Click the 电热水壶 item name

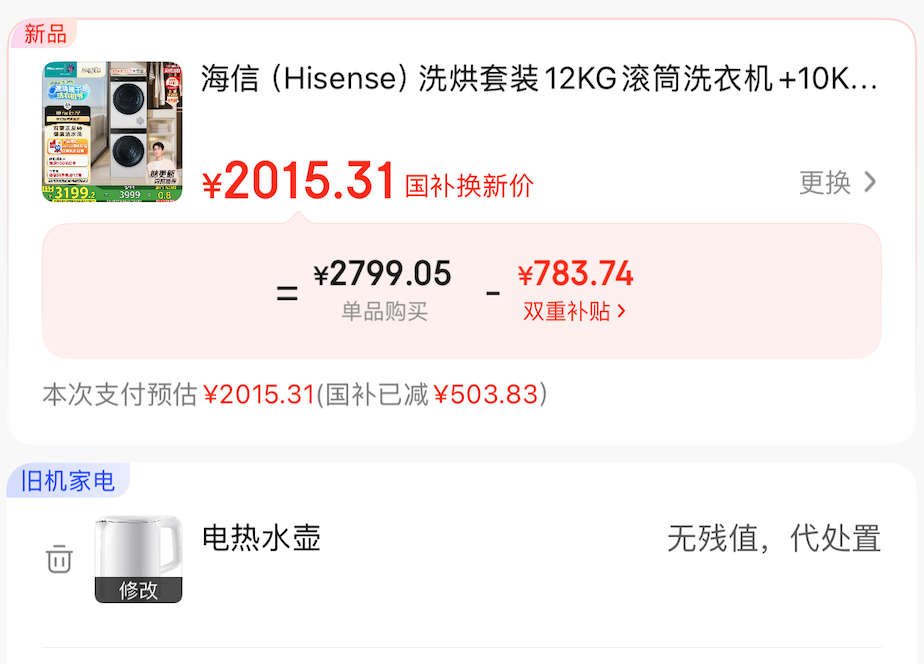tap(261, 538)
